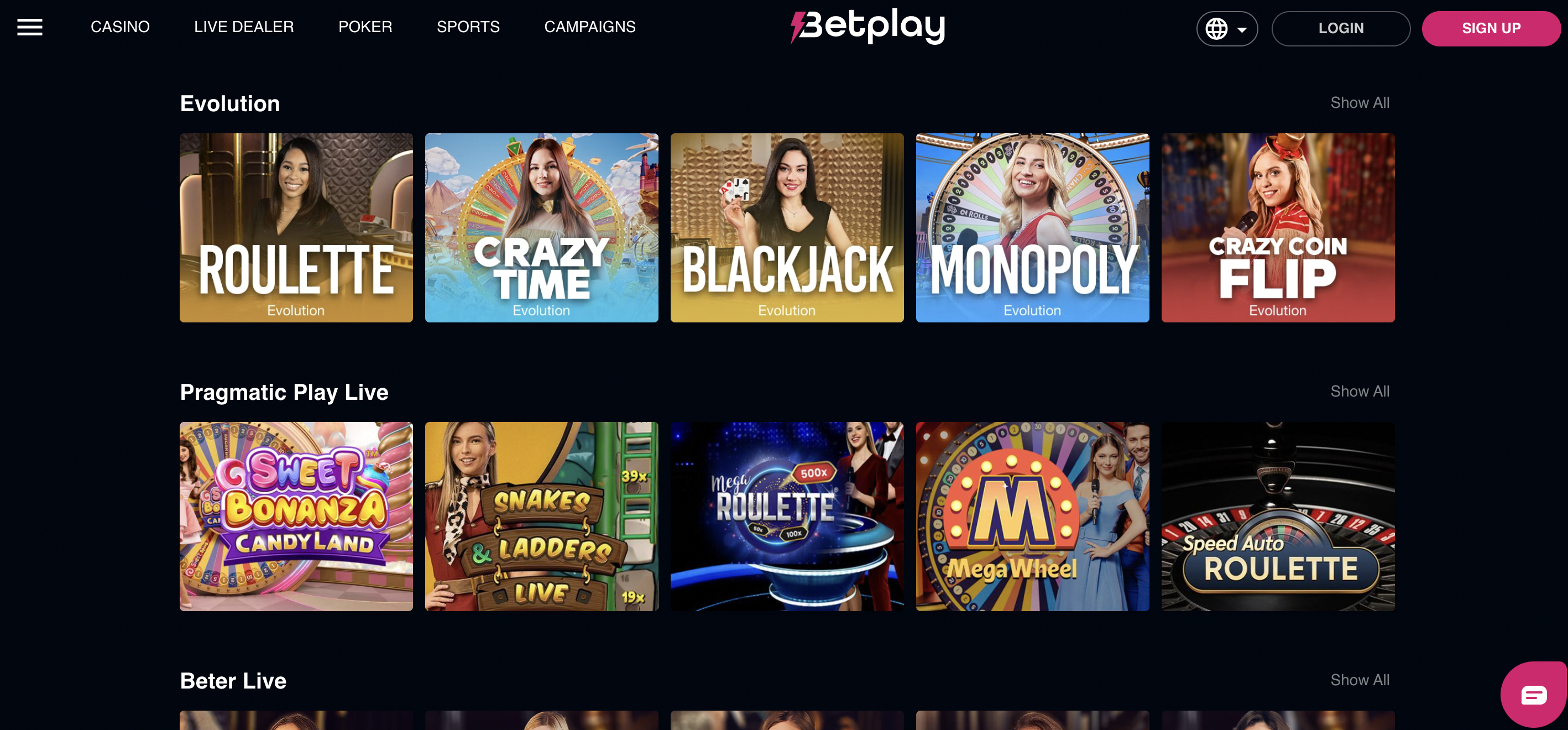Open the Evolution Roulette game tile
Screen dimensions: 1568x730
tap(296, 228)
